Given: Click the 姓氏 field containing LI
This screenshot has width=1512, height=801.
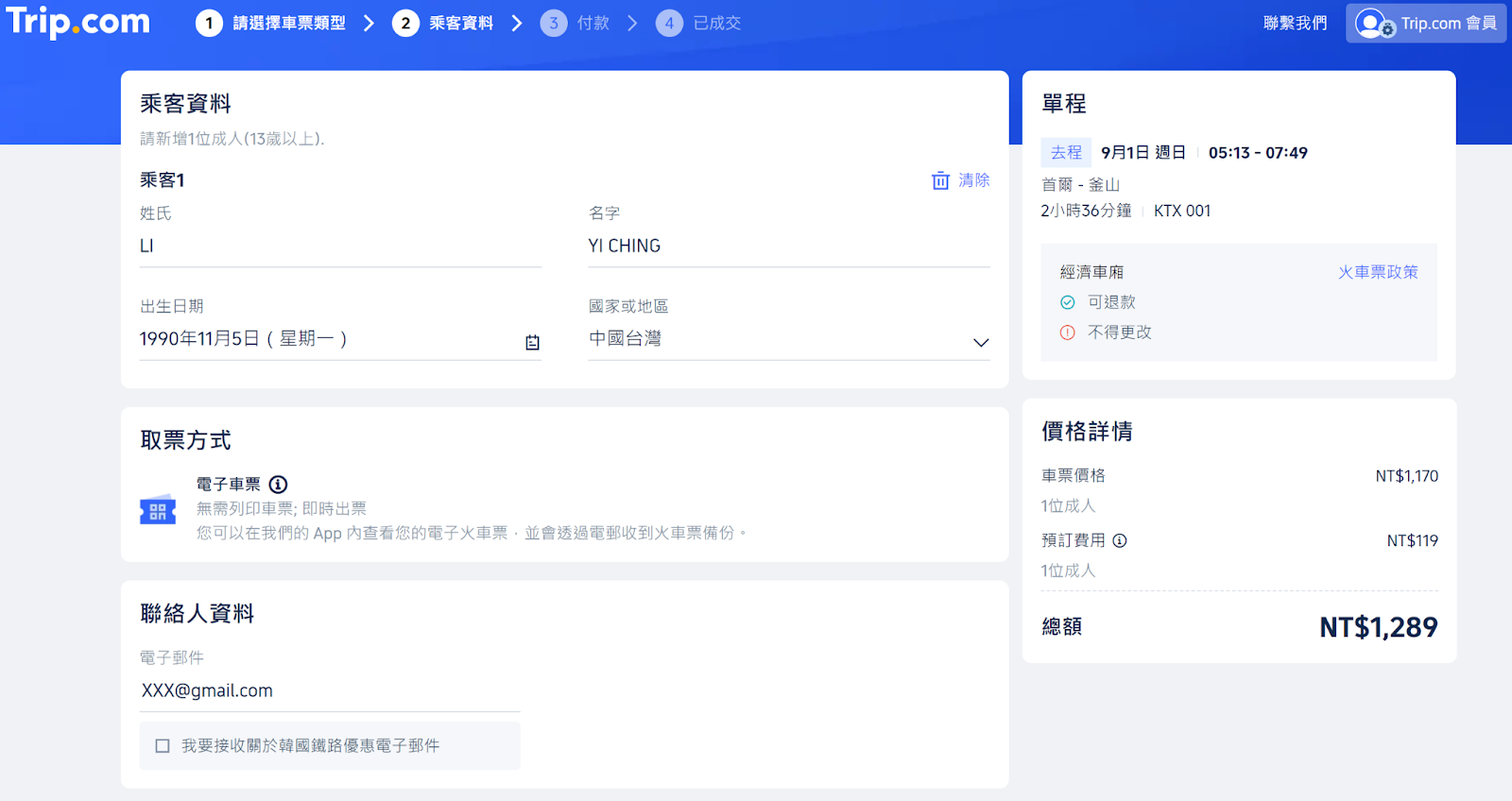Looking at the screenshot, I should (x=340, y=247).
